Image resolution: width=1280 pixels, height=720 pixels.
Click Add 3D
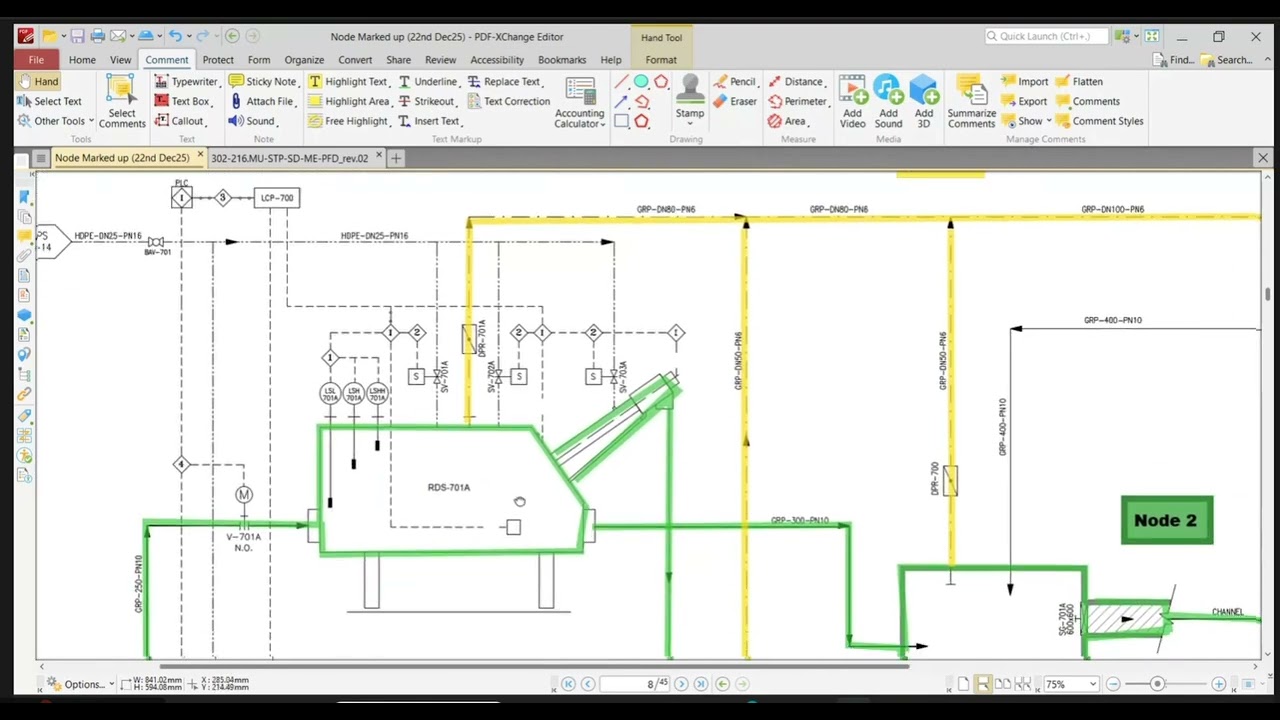924,102
